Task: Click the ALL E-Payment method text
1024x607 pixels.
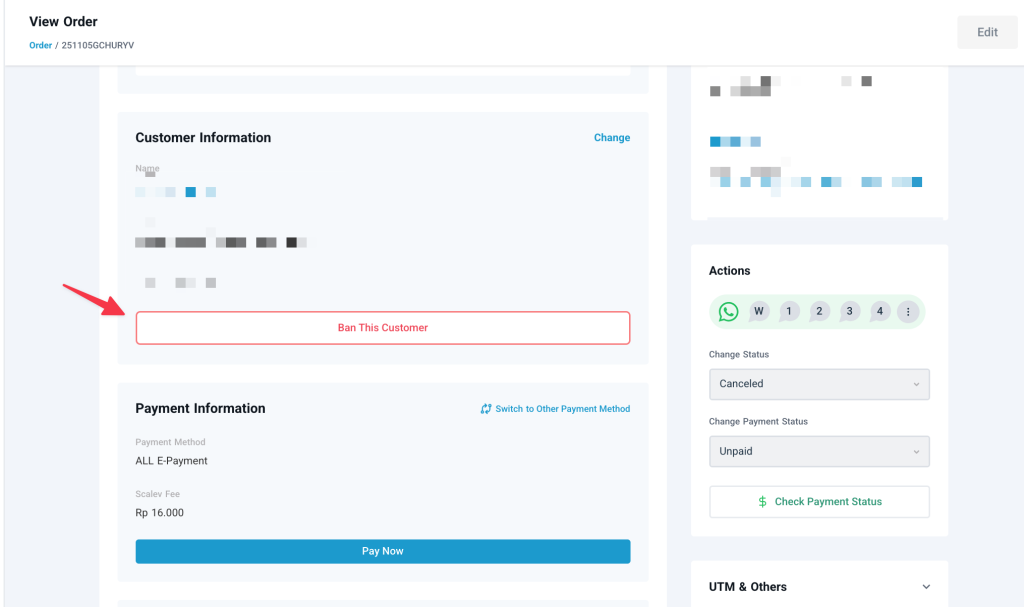Action: click(171, 461)
